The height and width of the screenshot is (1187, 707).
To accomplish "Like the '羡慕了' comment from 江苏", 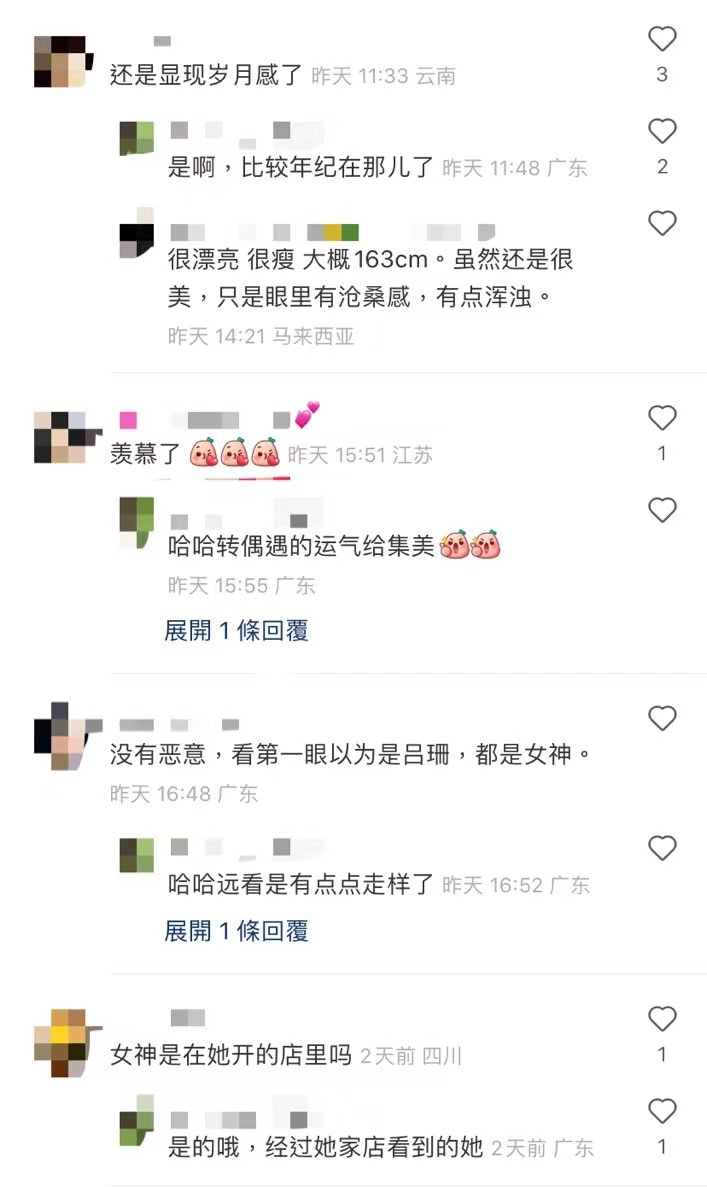I will point(662,418).
